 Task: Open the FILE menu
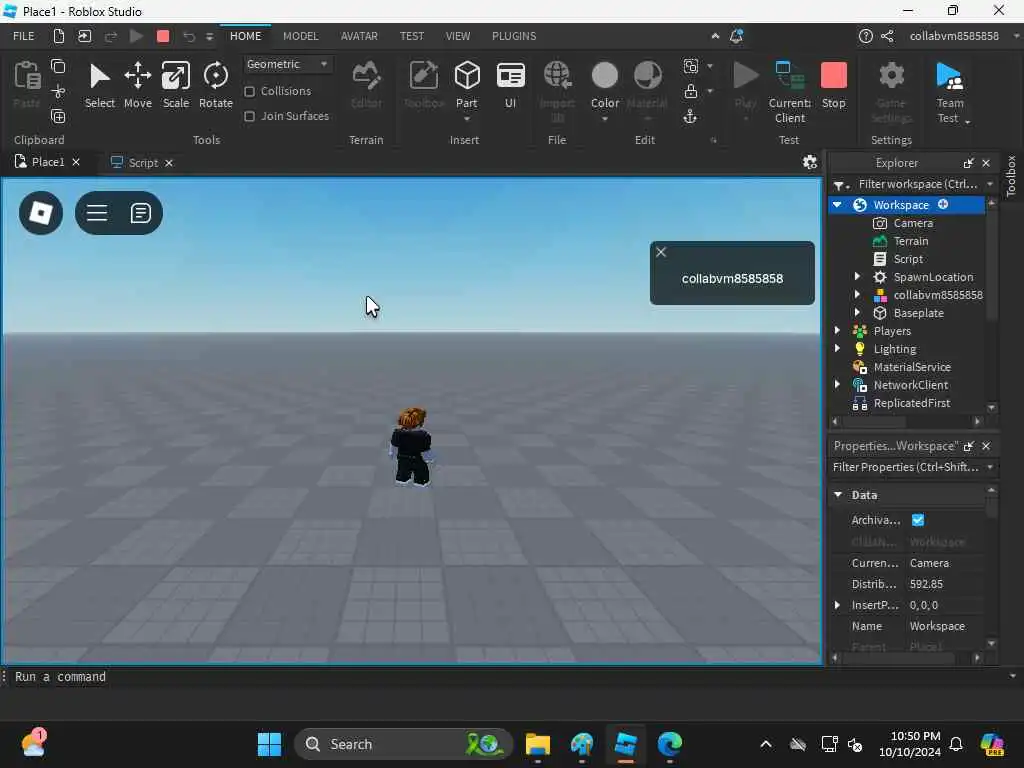pos(24,36)
